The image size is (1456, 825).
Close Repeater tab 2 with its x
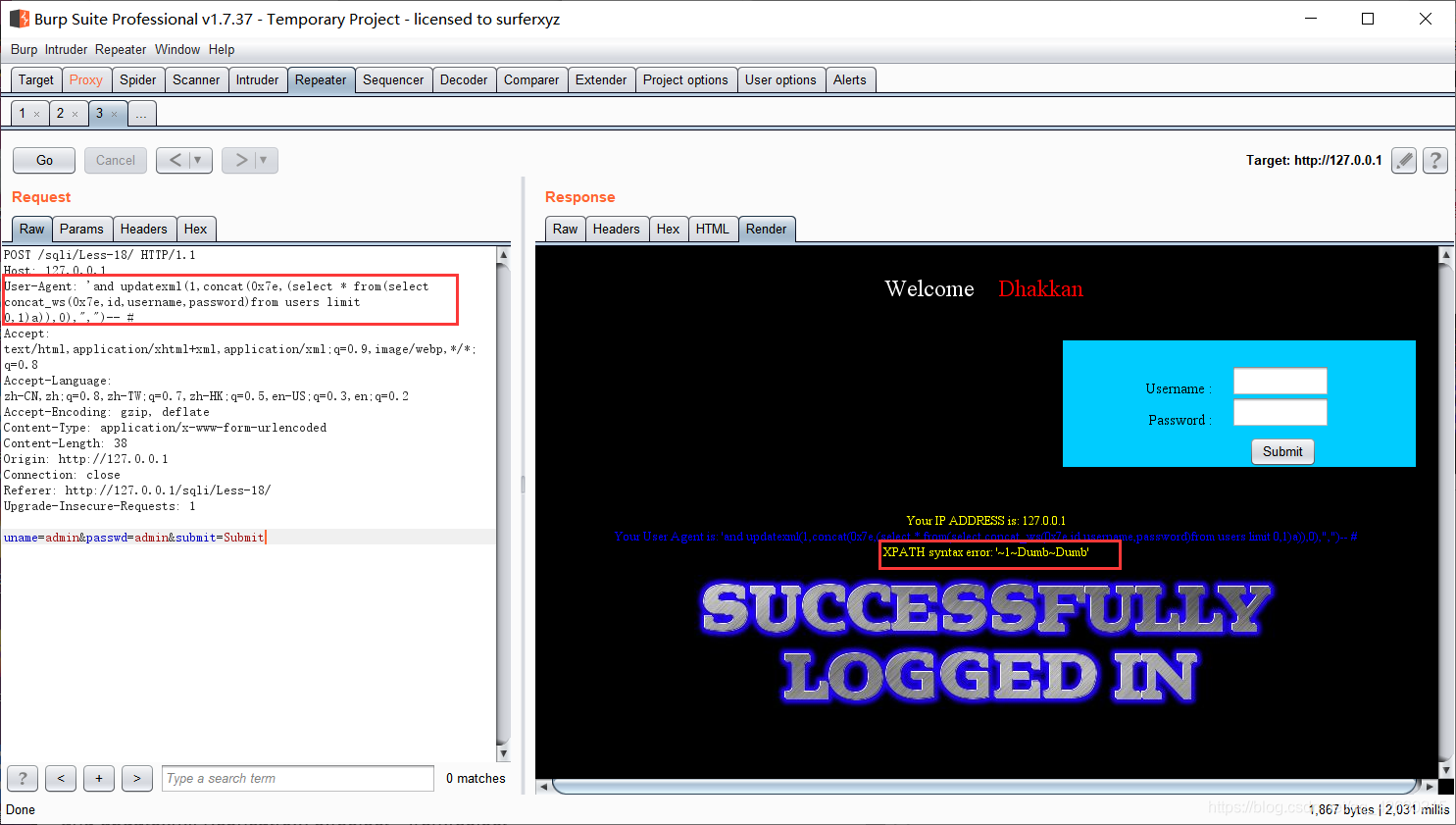tap(75, 114)
